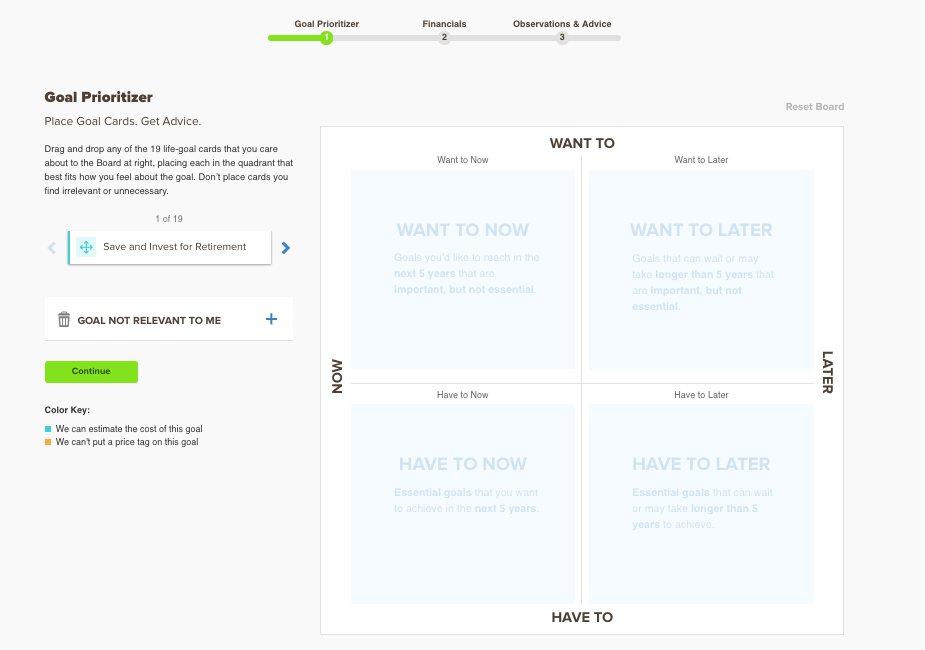
Task: Click the trash icon beside Goal Not Relevant
Action: [64, 319]
